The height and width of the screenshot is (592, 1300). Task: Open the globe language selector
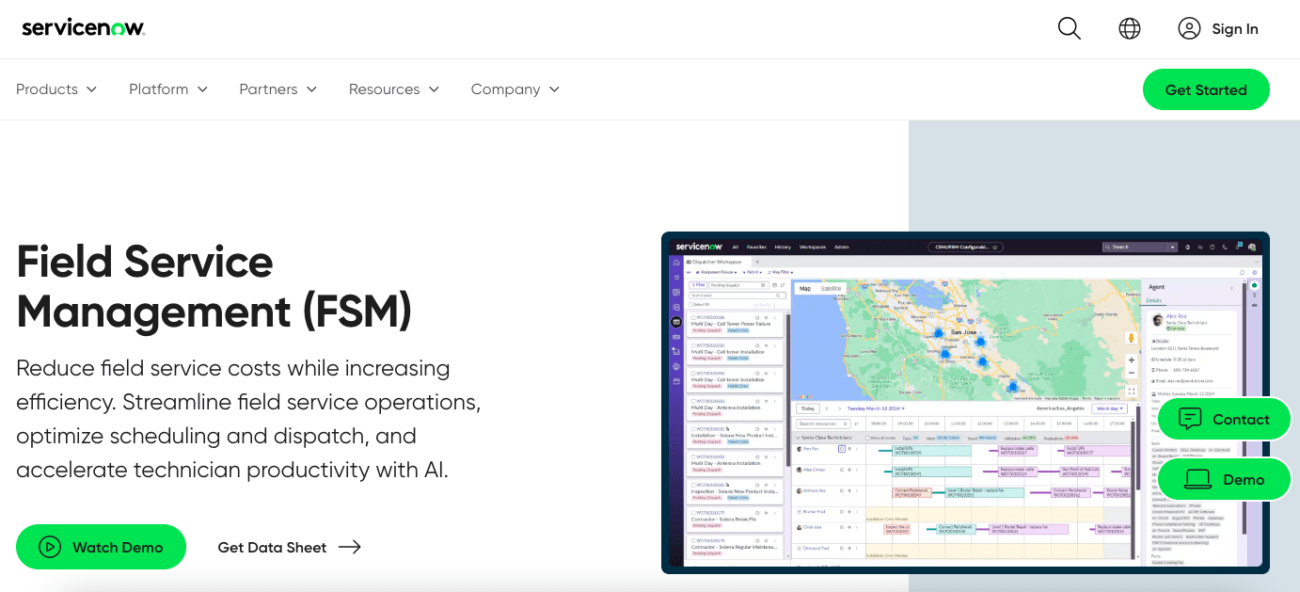pos(1129,29)
